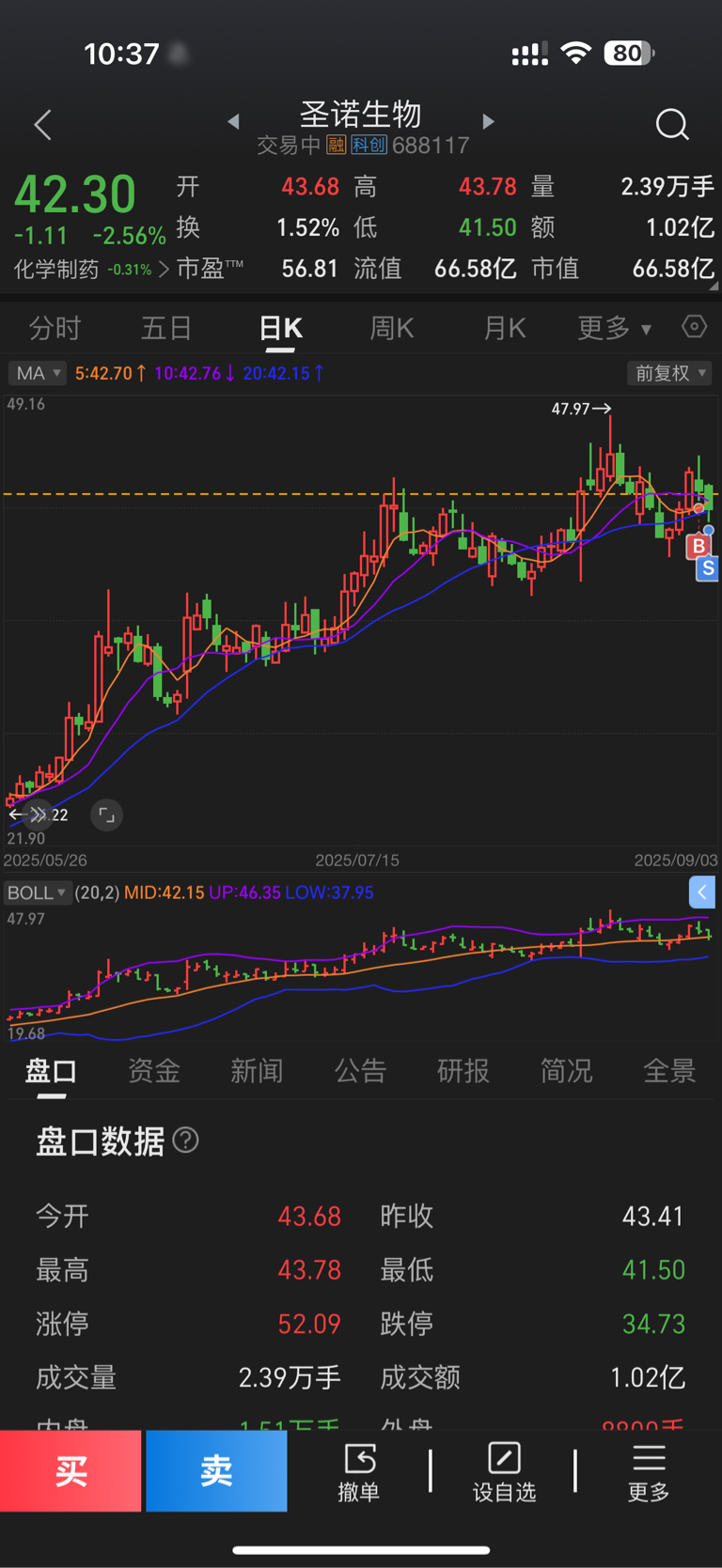Tap the blue S sell marker

(708, 568)
